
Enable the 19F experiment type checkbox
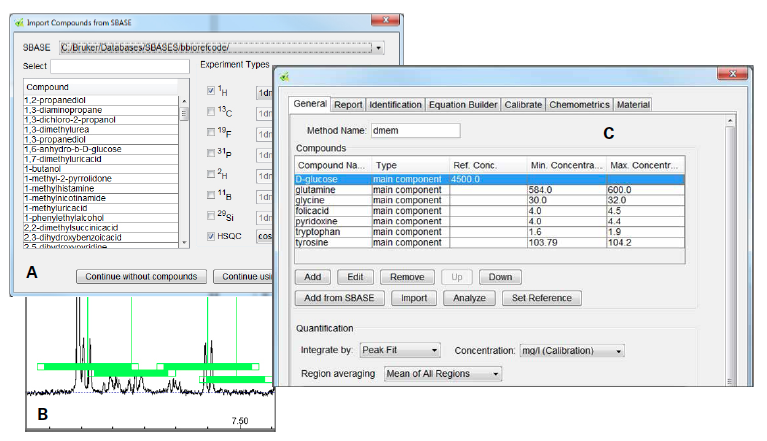coord(211,132)
